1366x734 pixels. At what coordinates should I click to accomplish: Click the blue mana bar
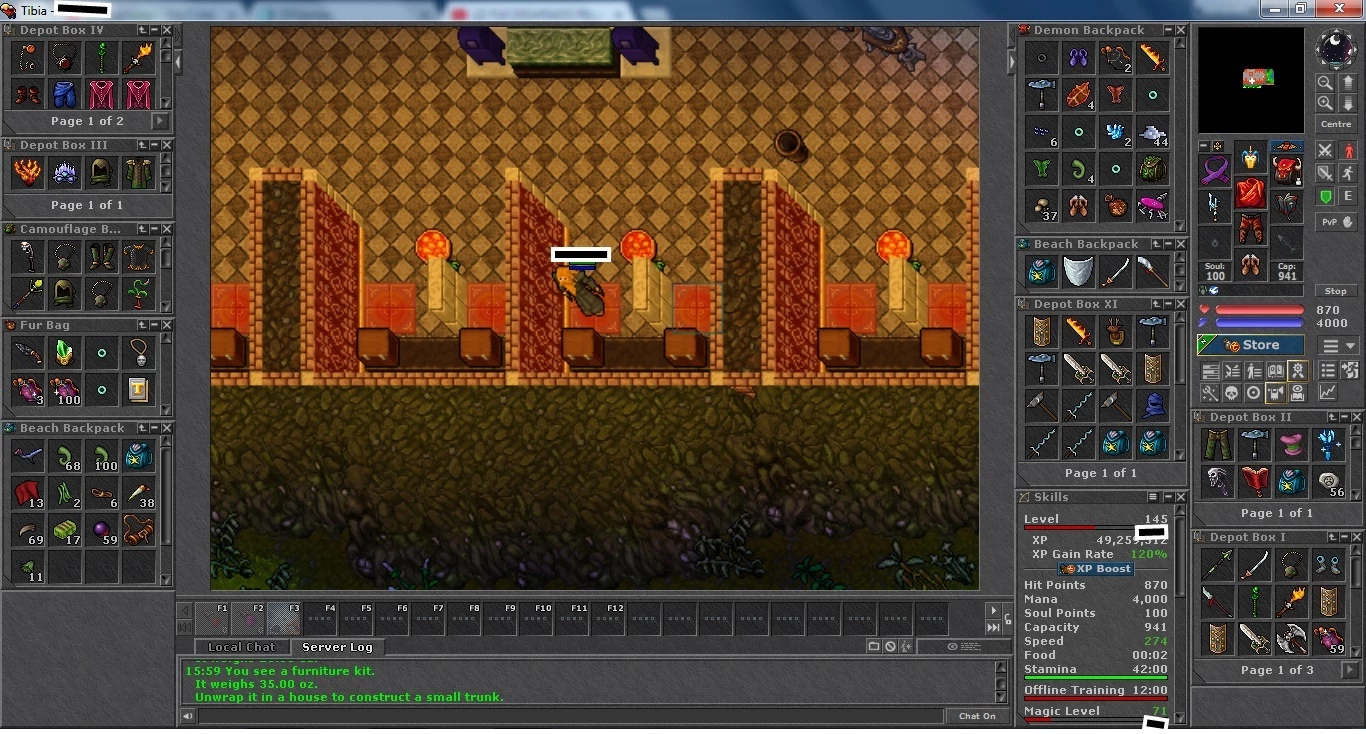click(1259, 324)
